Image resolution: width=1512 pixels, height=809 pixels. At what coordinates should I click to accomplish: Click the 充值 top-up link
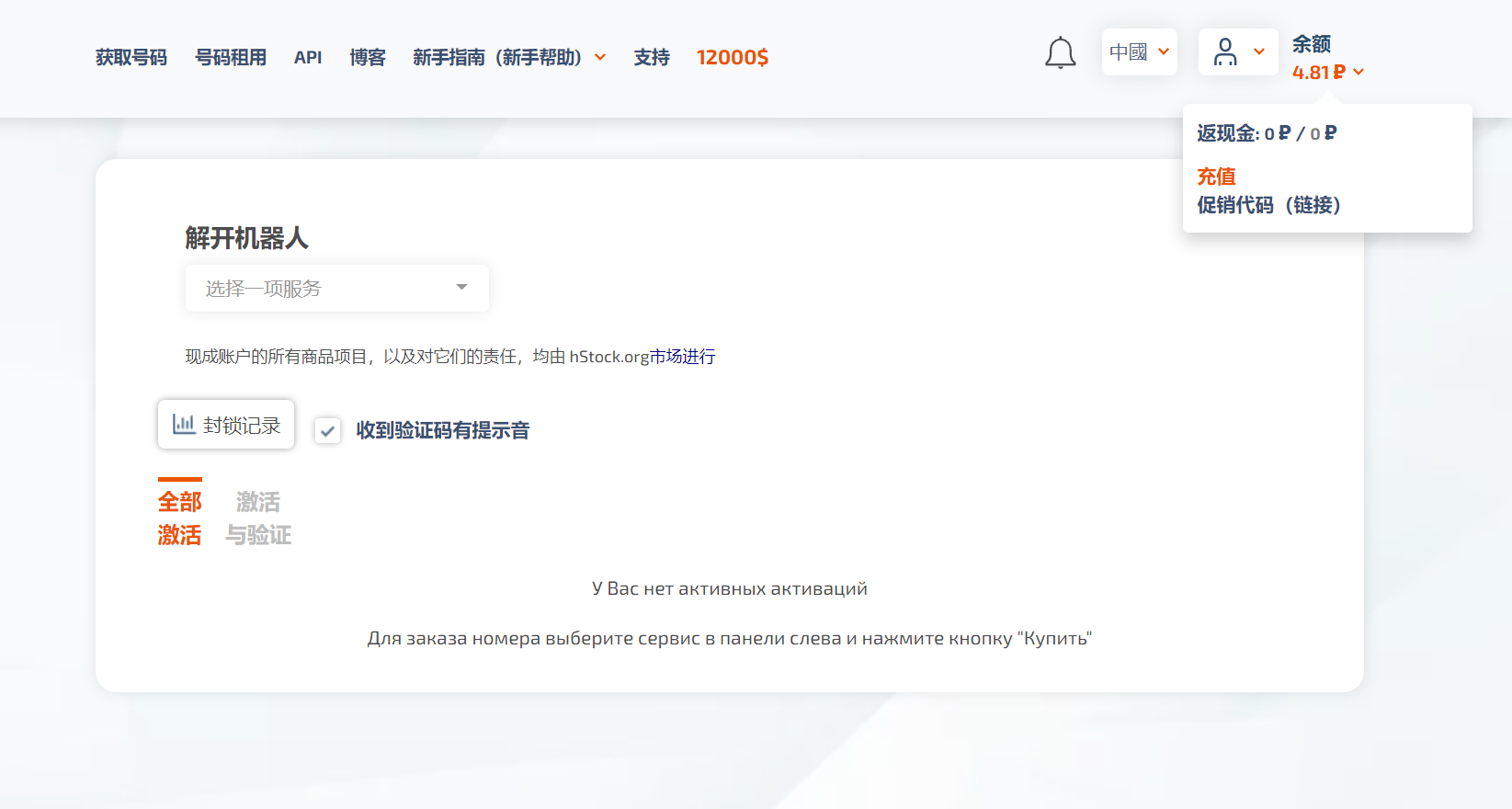click(x=1216, y=177)
